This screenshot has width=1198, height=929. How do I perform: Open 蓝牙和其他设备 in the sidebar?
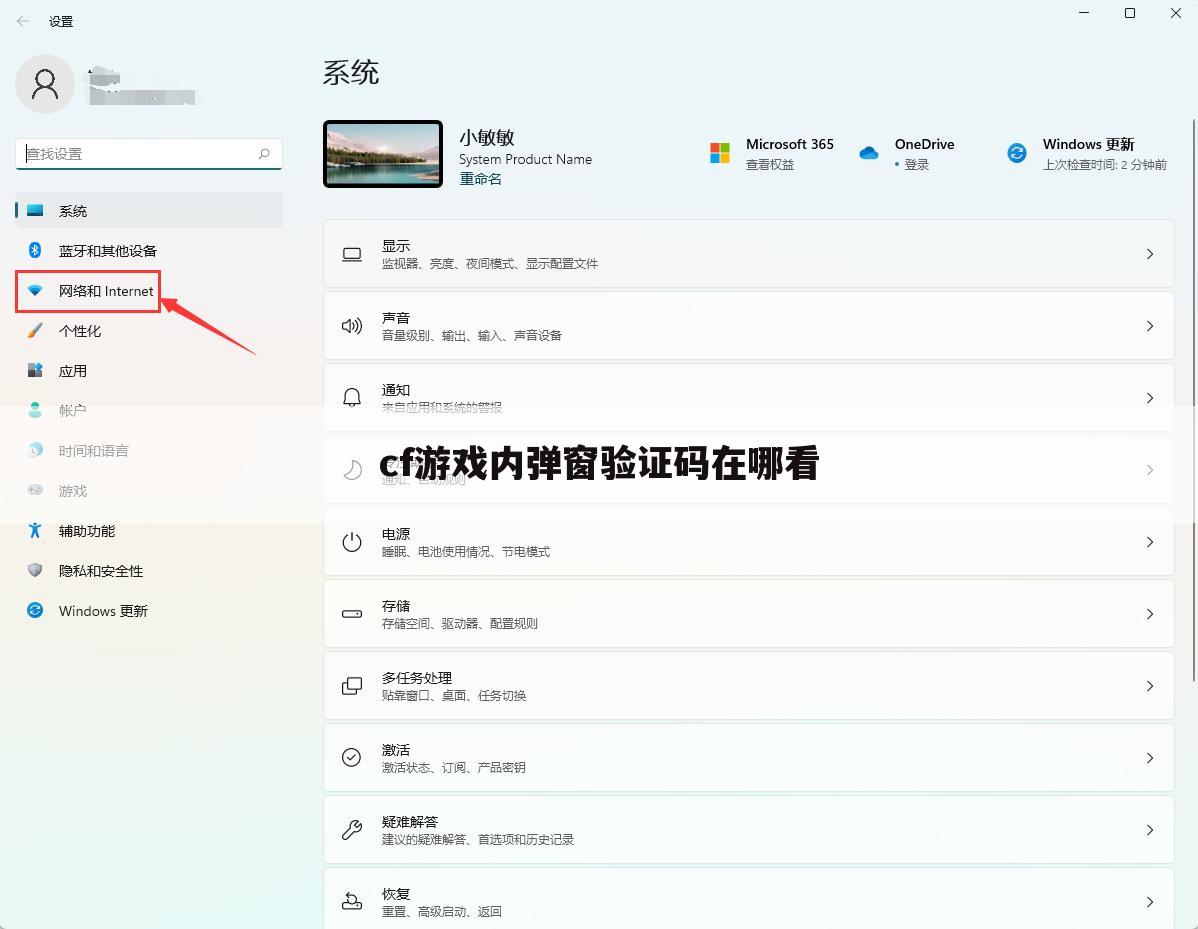149,250
